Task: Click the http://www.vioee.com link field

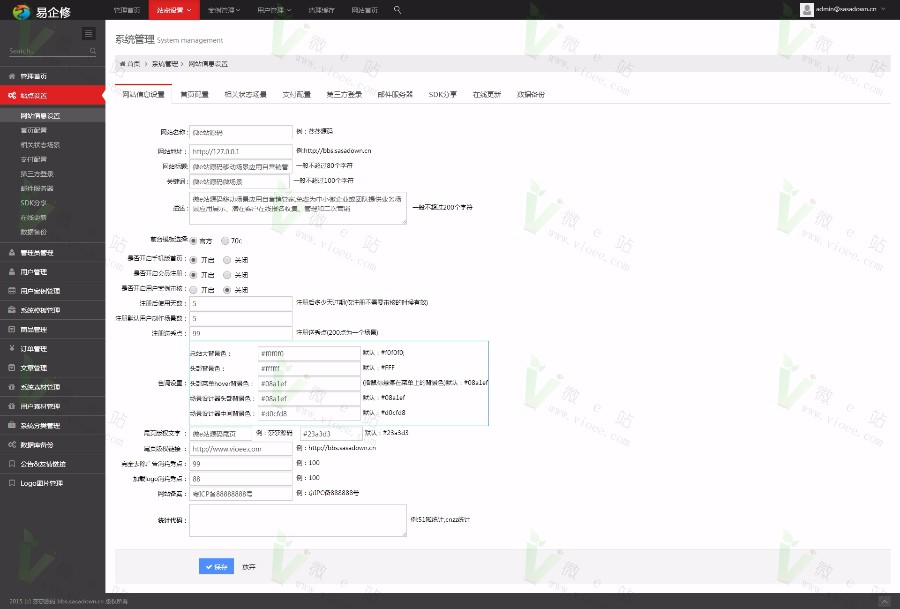Action: tap(240, 449)
